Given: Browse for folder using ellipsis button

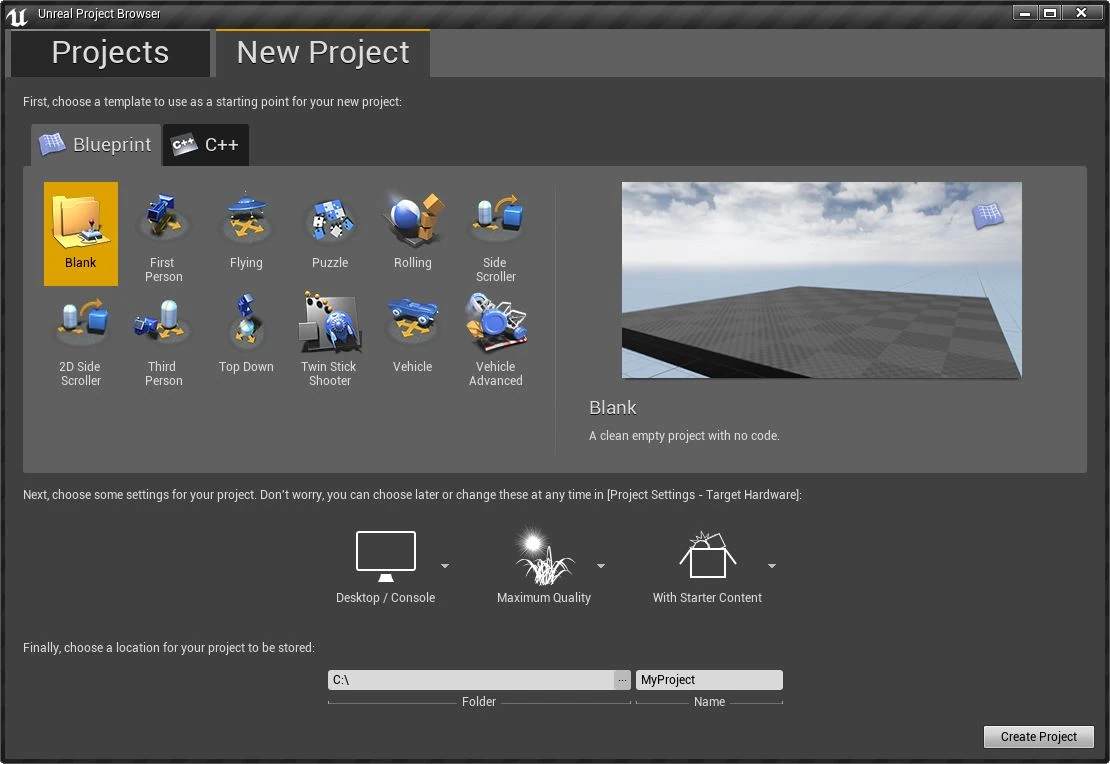Looking at the screenshot, I should coord(622,680).
